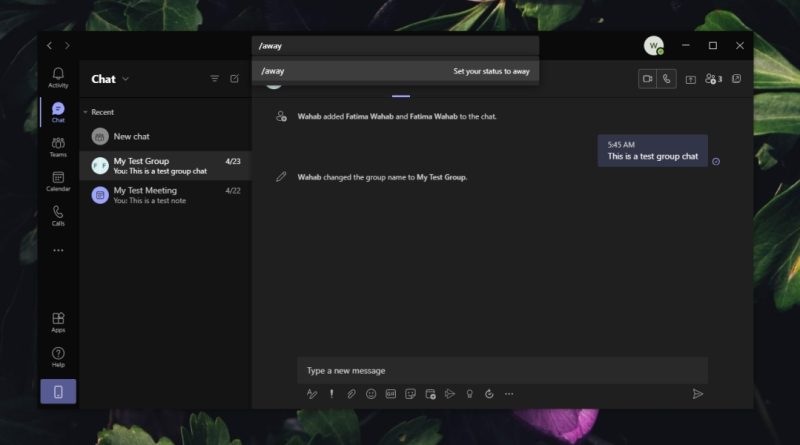Click the group name changed notice
Screen dimensions: 800x445
[382, 177]
